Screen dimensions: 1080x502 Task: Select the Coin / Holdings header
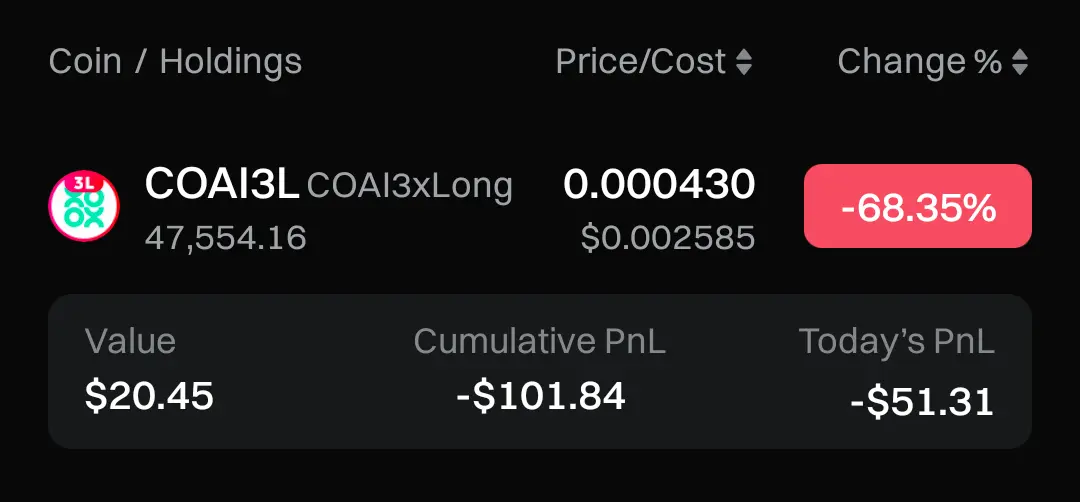tap(175, 62)
